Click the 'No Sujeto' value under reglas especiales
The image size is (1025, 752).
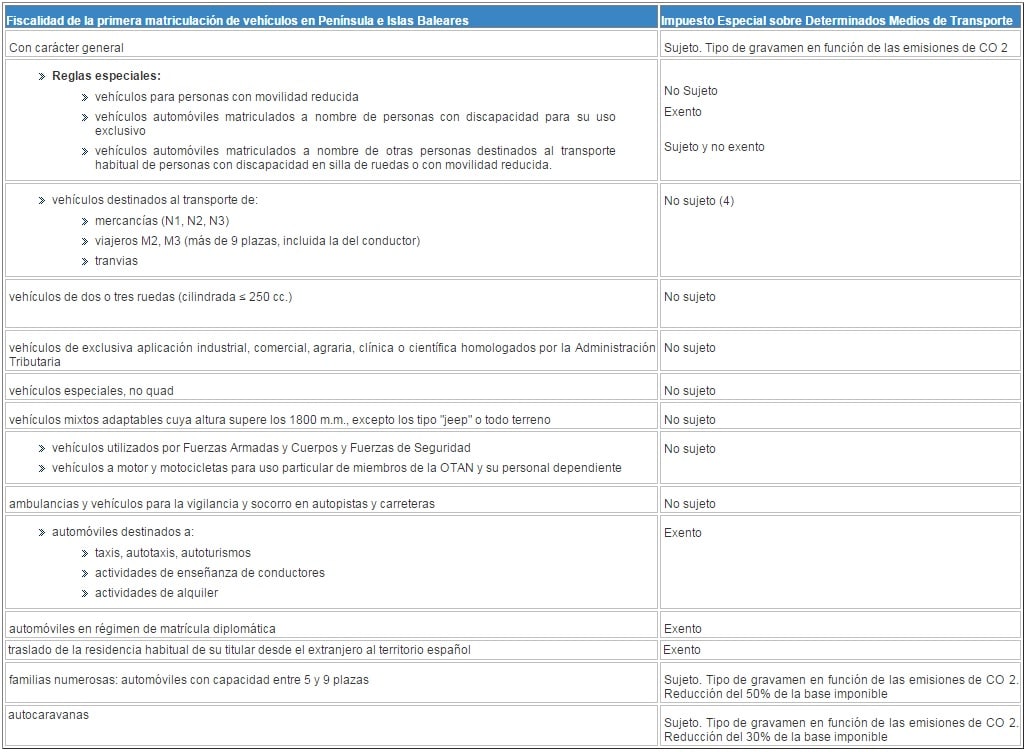[690, 91]
